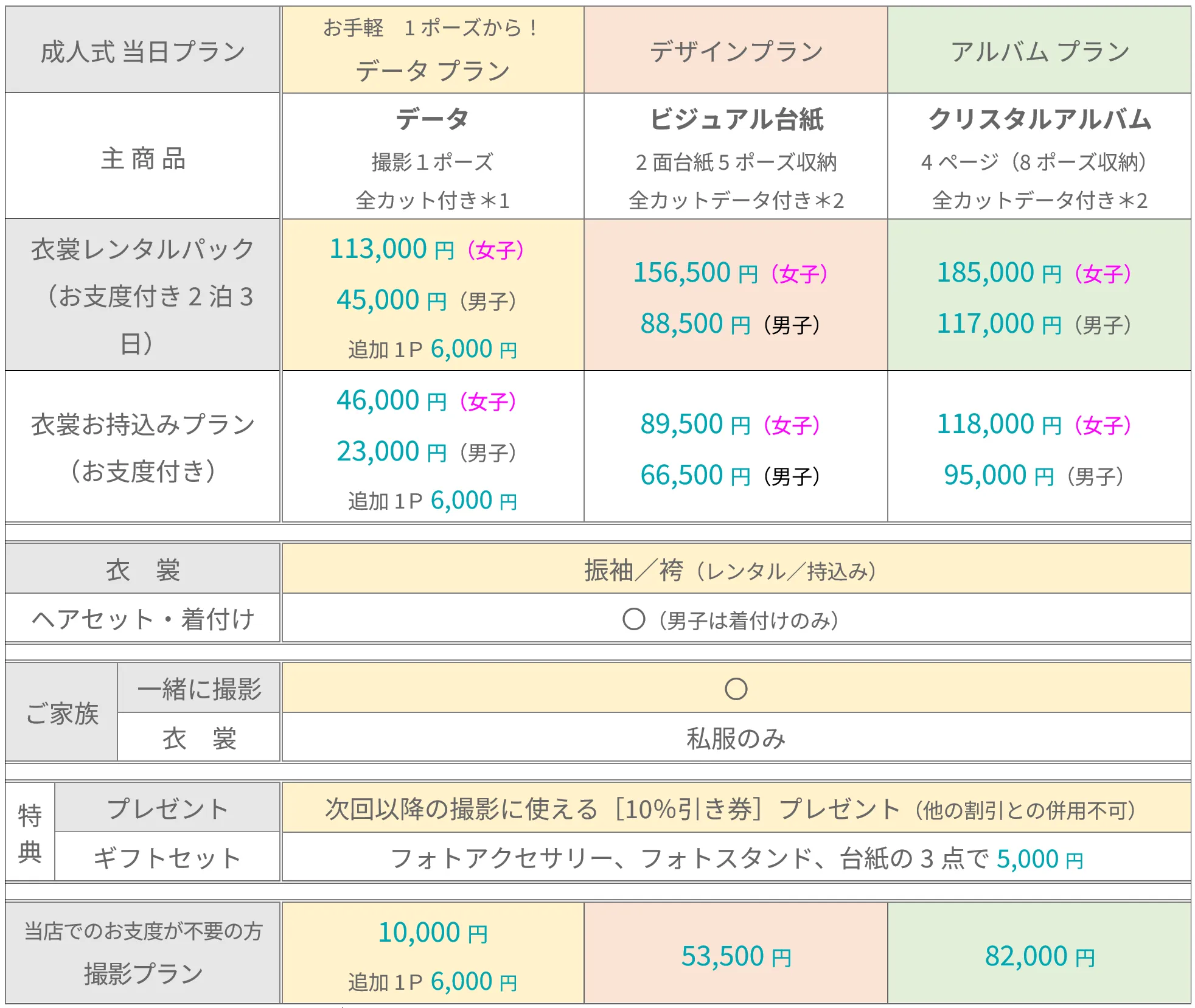Image resolution: width=1195 pixels, height=1008 pixels.
Task: Click the 5,000 円 gift set price
Action: pyautogui.click(x=1039, y=859)
